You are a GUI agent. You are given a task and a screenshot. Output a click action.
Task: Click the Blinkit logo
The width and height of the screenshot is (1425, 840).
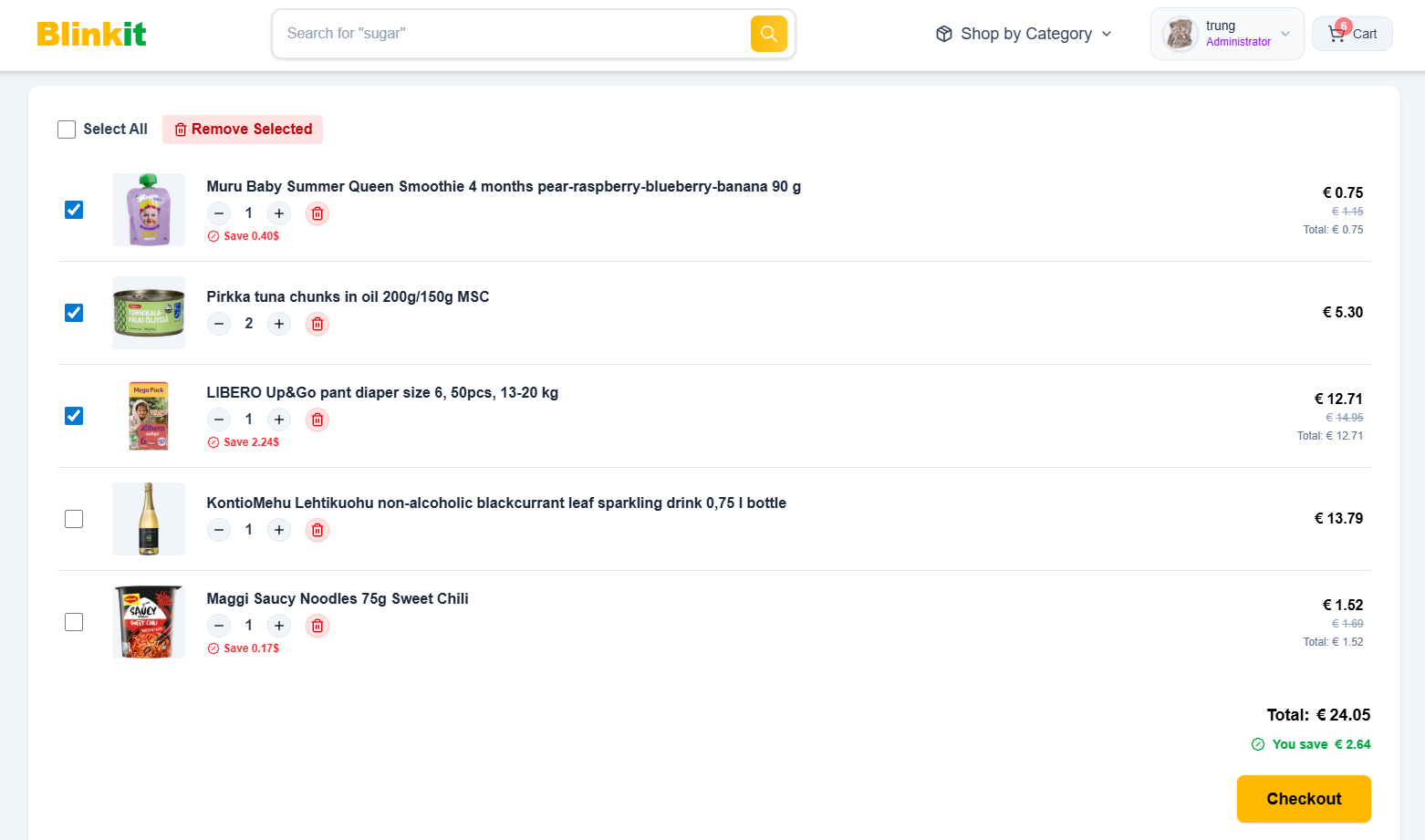[91, 34]
